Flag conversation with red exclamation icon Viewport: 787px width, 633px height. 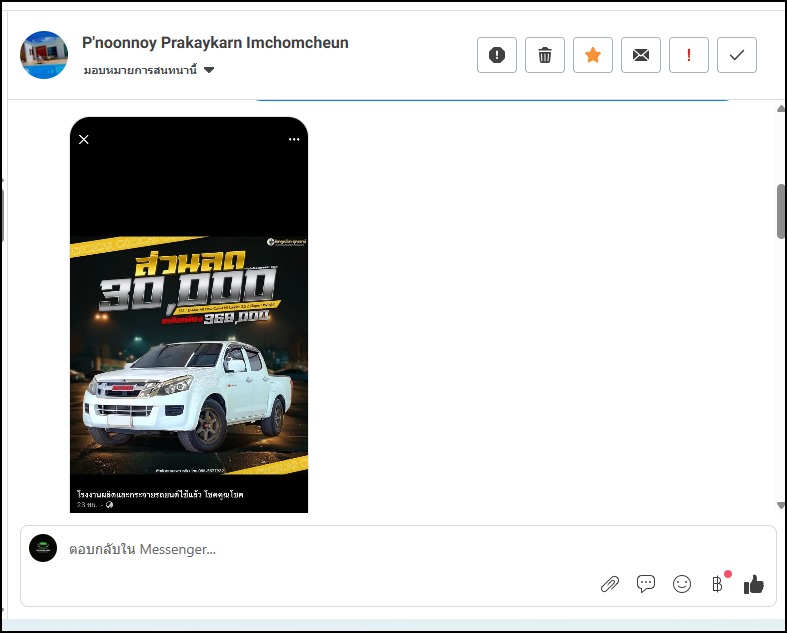tap(689, 55)
